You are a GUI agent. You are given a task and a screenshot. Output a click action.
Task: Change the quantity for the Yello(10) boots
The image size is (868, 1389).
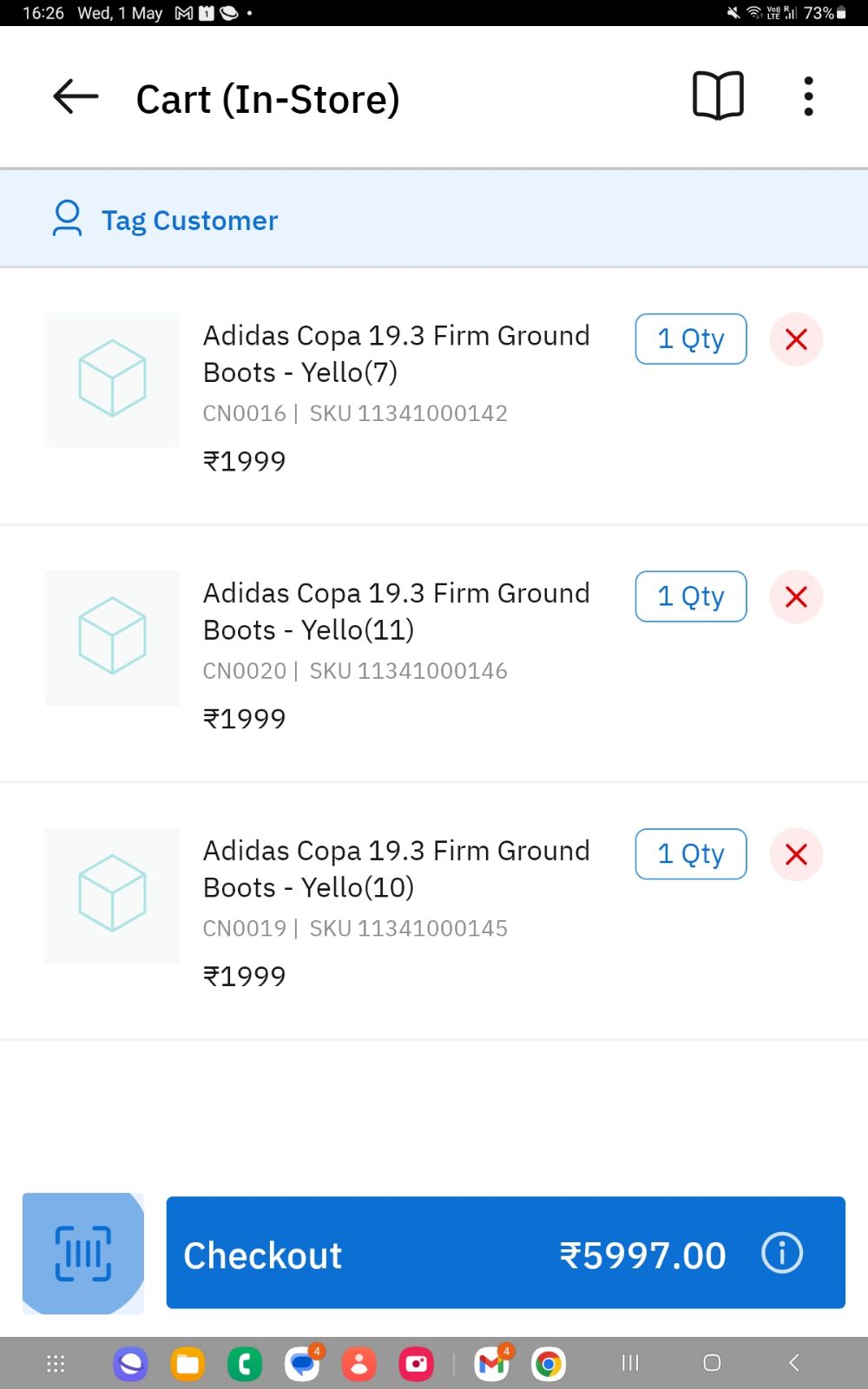click(691, 855)
